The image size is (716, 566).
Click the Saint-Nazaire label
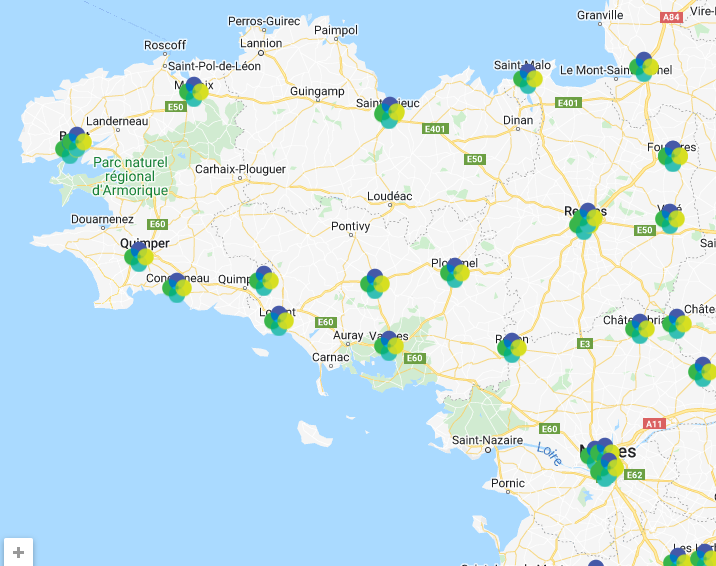point(487,440)
